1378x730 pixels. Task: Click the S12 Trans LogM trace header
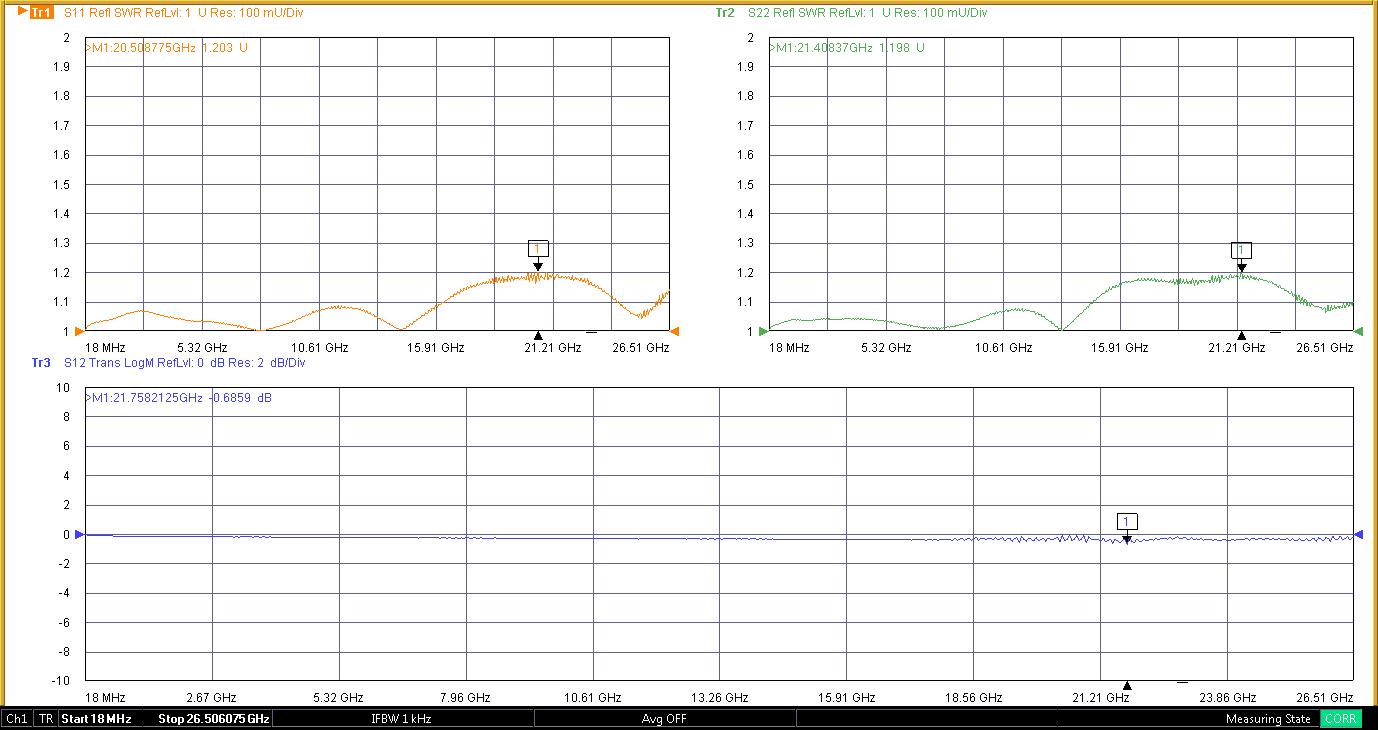click(185, 363)
